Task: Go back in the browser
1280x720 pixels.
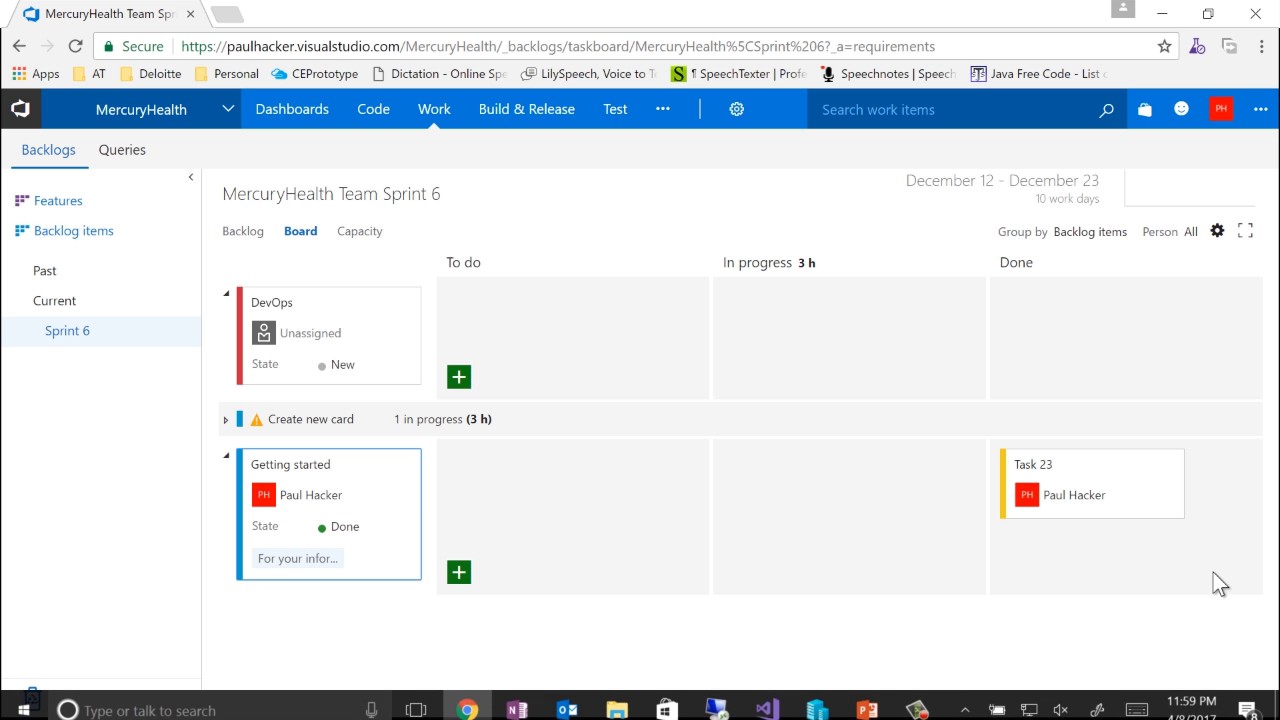Action: coord(19,46)
